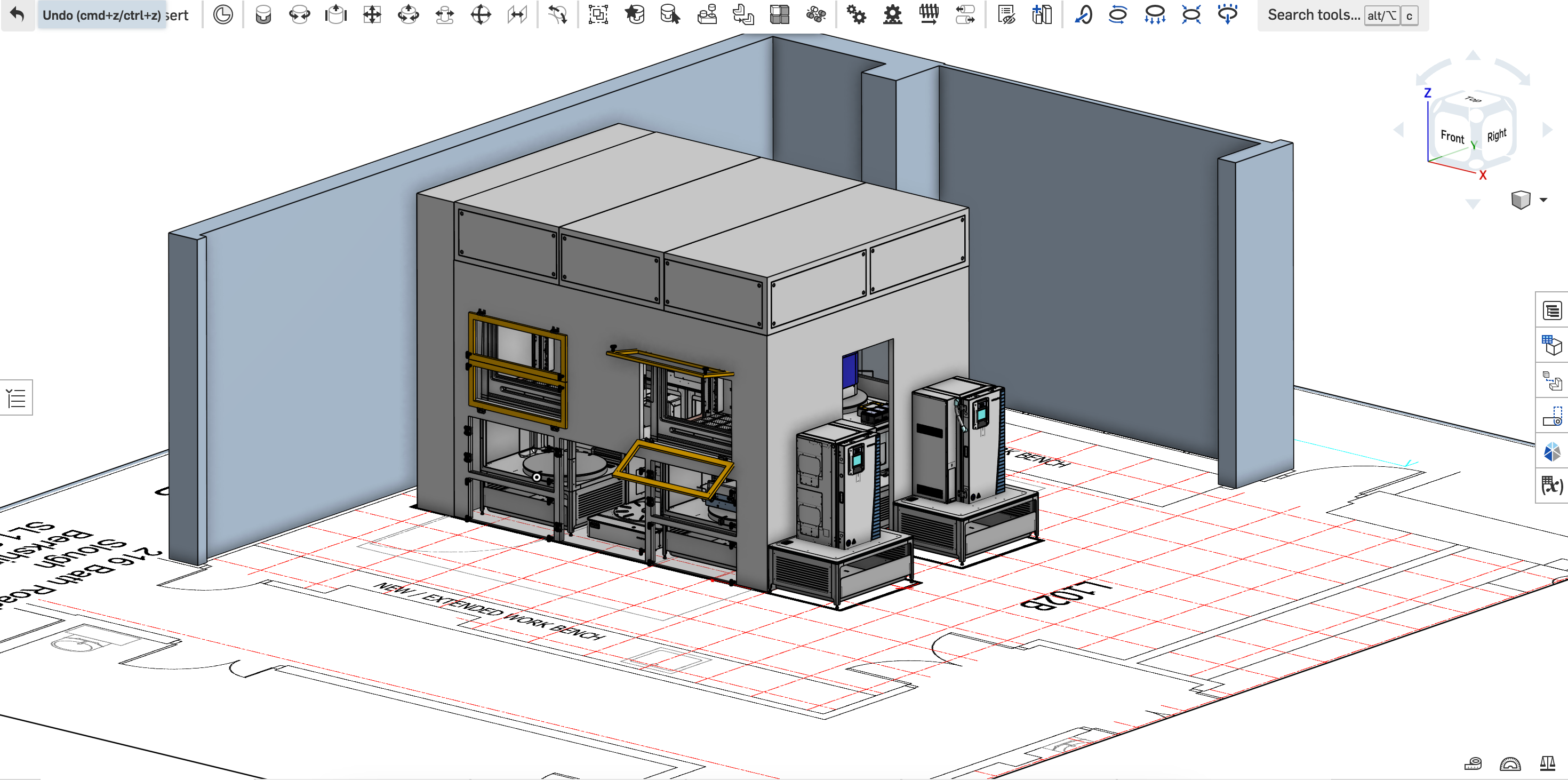The height and width of the screenshot is (780, 1568).
Task: Select the Mate connector tool
Action: (223, 14)
